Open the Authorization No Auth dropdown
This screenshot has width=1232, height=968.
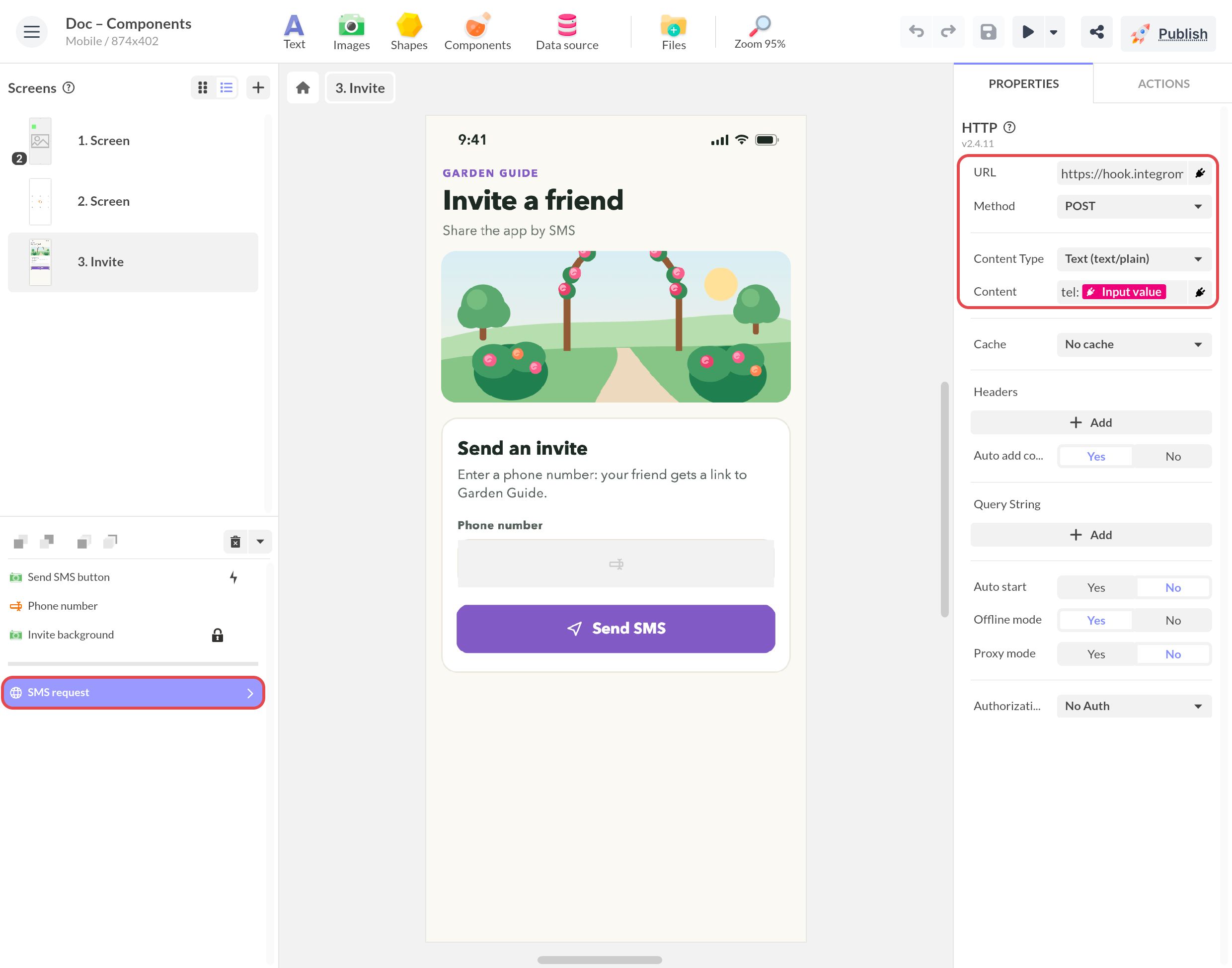tap(1134, 706)
